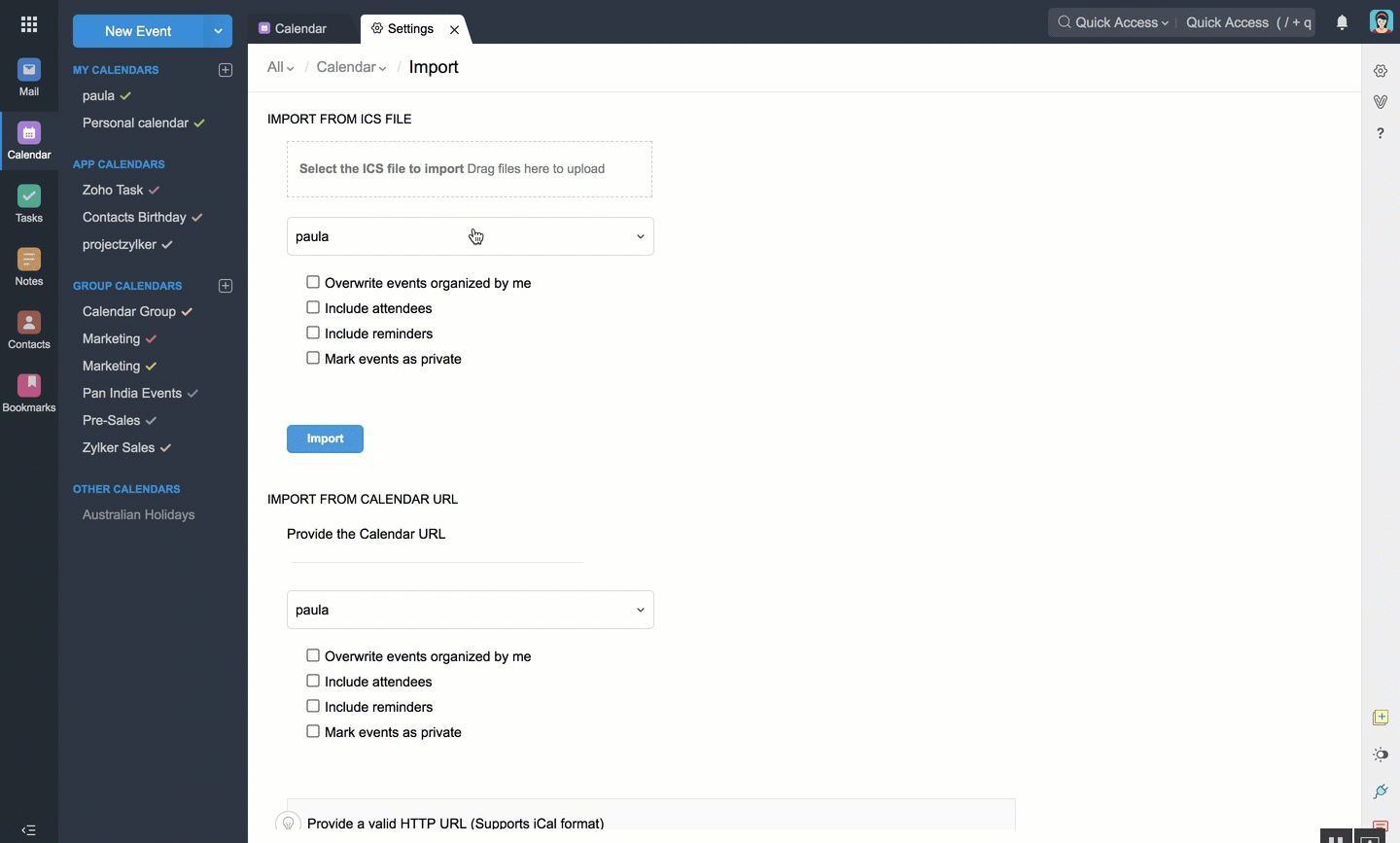Switch to the Calendar tab
Image resolution: width=1400 pixels, height=843 pixels.
(x=294, y=29)
